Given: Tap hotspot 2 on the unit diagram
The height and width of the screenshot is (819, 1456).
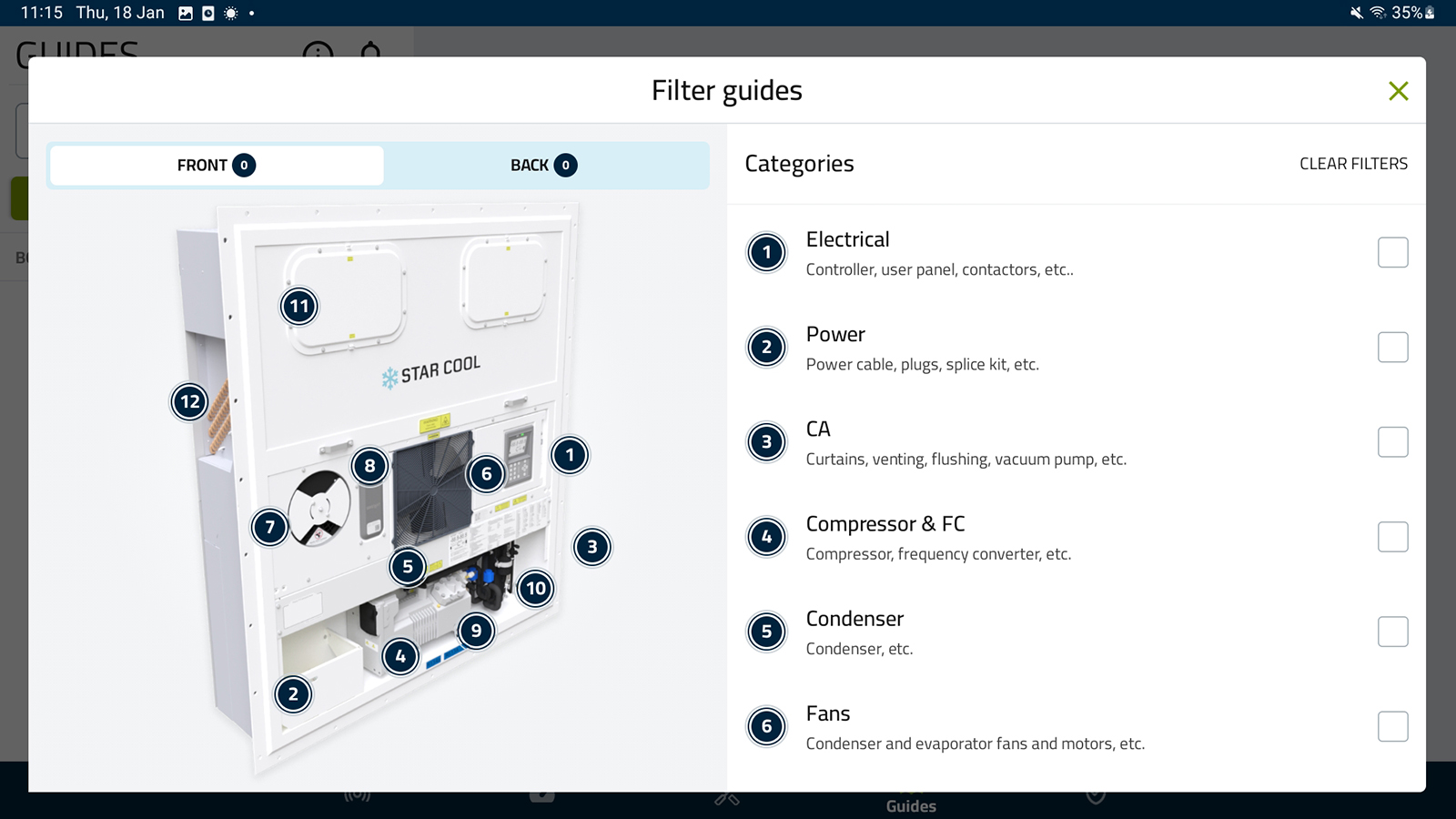Looking at the screenshot, I should [293, 694].
